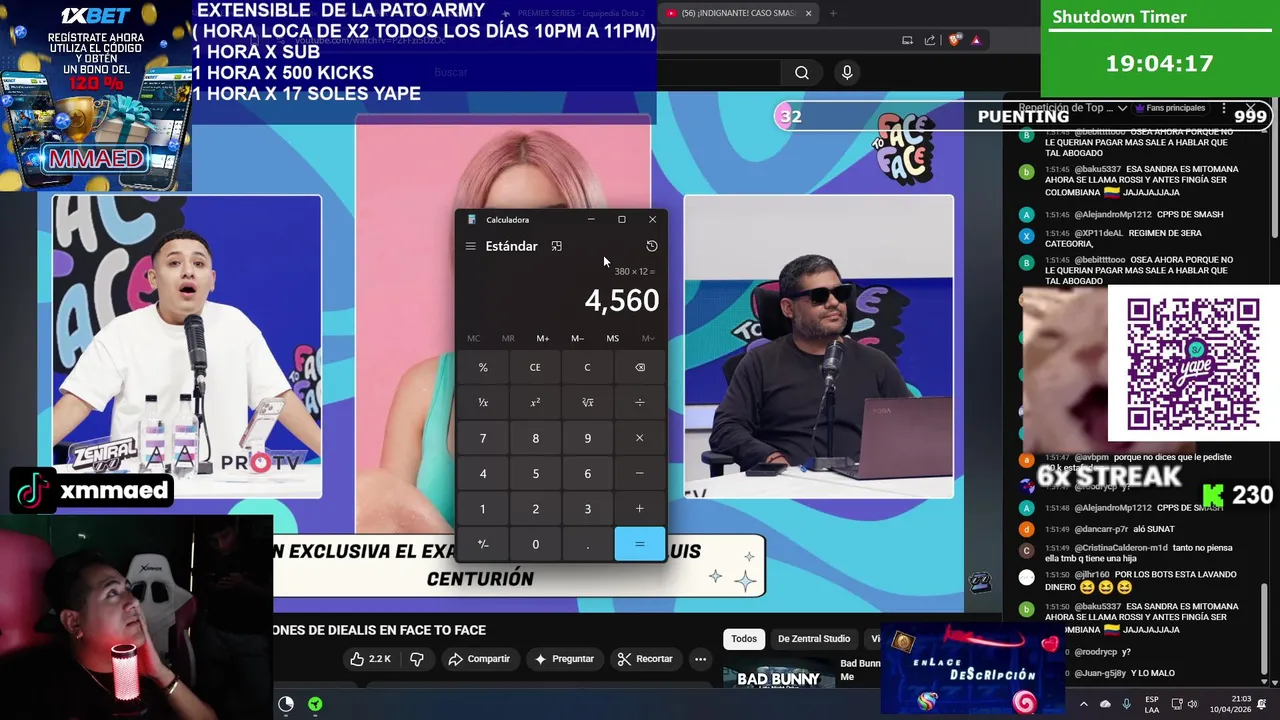Screen dimensions: 1280x720
Task: Open the Calculator history panel
Action: (x=652, y=246)
